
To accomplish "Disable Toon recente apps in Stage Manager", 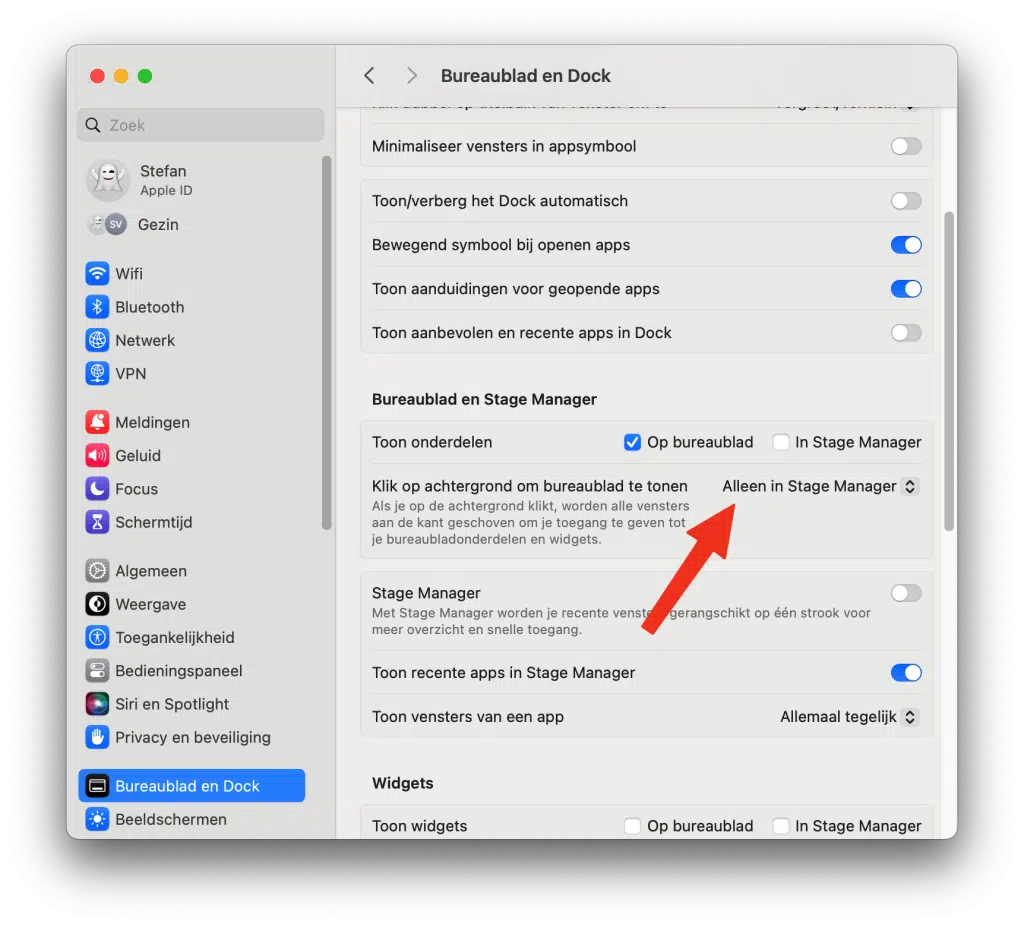I will pyautogui.click(x=906, y=673).
